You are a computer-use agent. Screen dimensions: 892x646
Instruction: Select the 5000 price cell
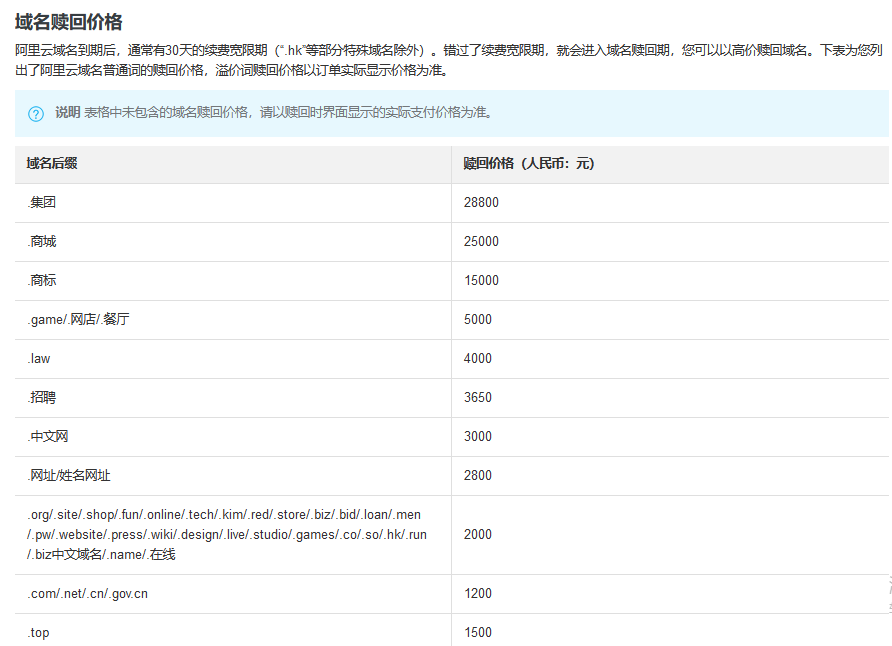click(671, 320)
